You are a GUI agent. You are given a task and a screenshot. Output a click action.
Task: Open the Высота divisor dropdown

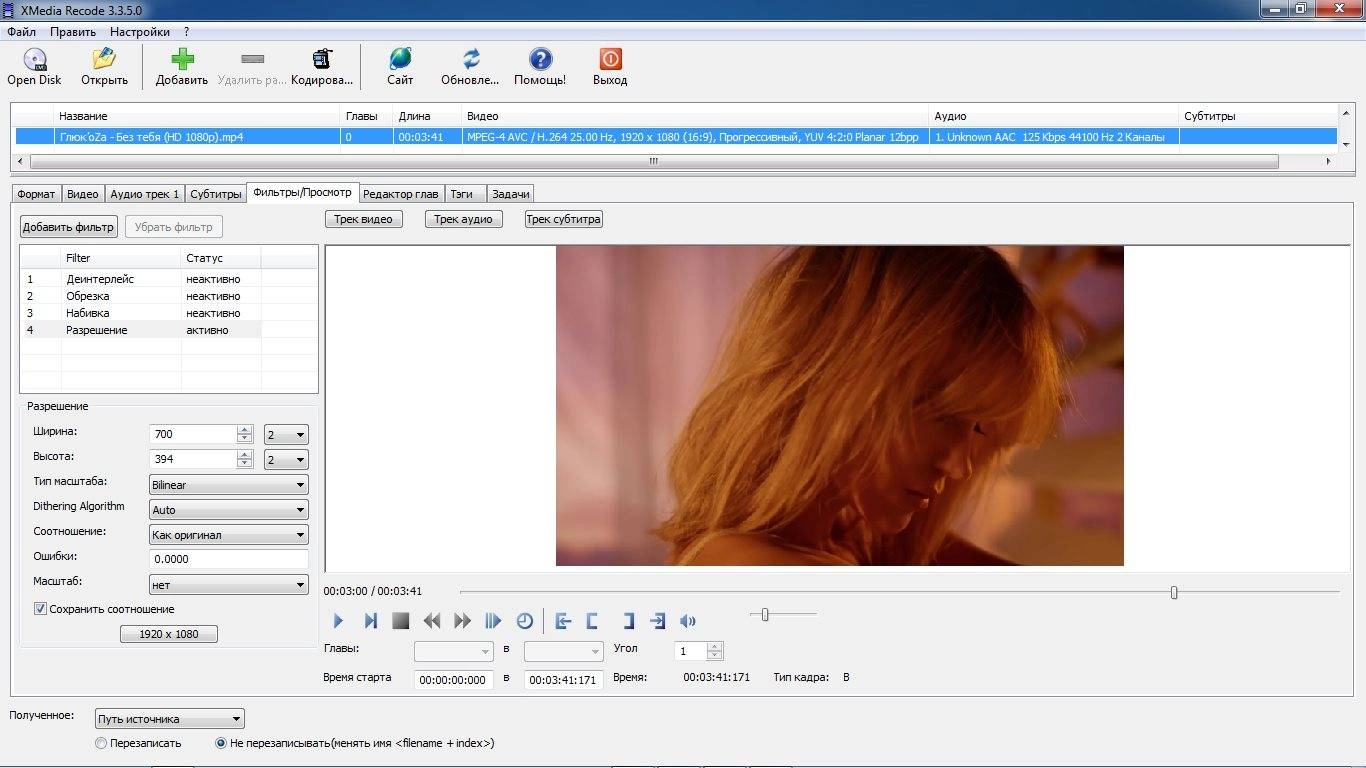[286, 459]
